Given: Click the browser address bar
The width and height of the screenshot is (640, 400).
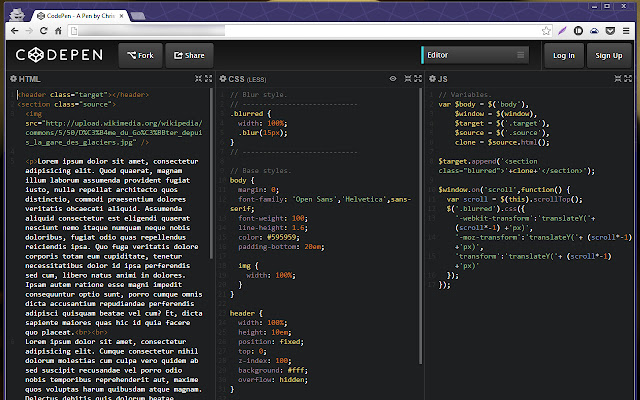Looking at the screenshot, I should tap(300, 31).
